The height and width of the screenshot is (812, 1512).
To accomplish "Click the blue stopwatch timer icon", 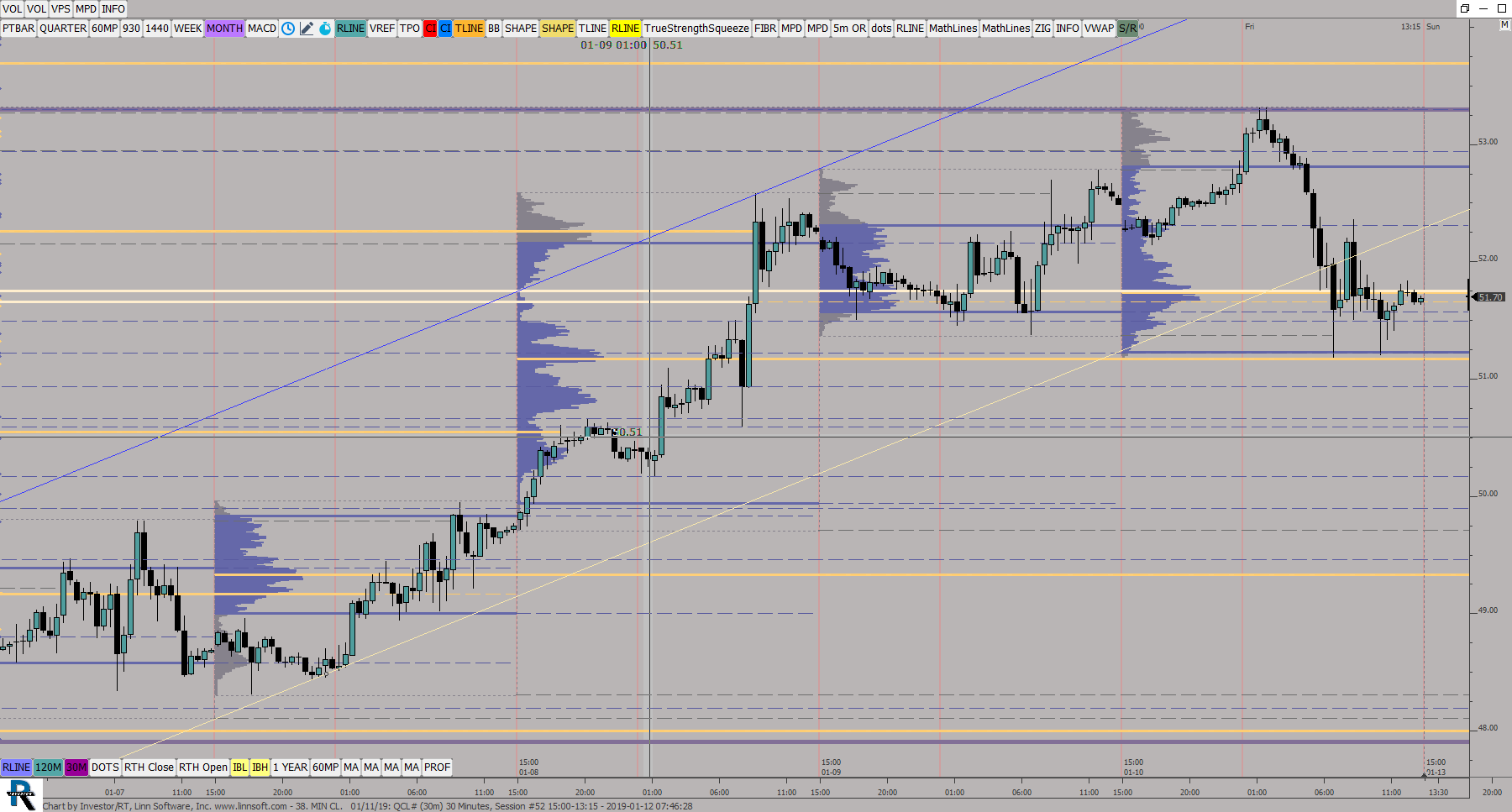I will [x=325, y=29].
